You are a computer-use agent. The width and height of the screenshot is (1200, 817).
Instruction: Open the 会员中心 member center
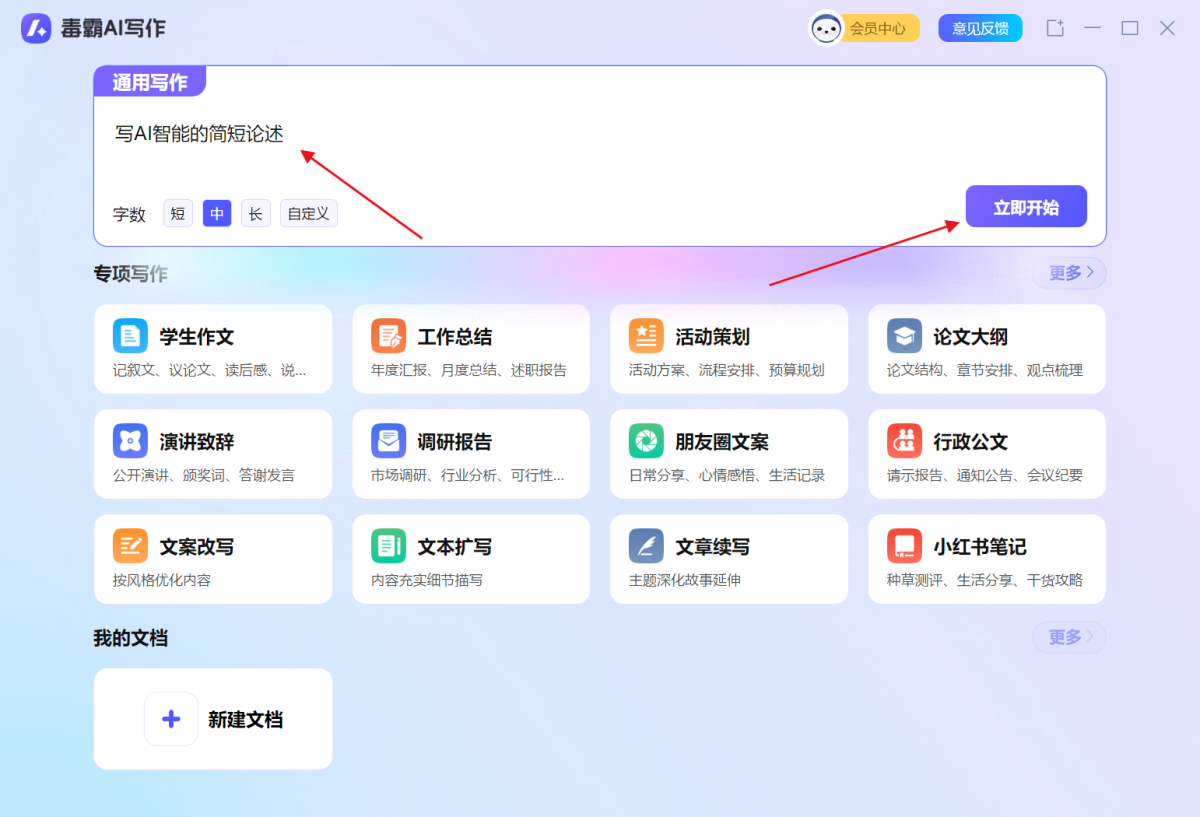pyautogui.click(x=878, y=29)
